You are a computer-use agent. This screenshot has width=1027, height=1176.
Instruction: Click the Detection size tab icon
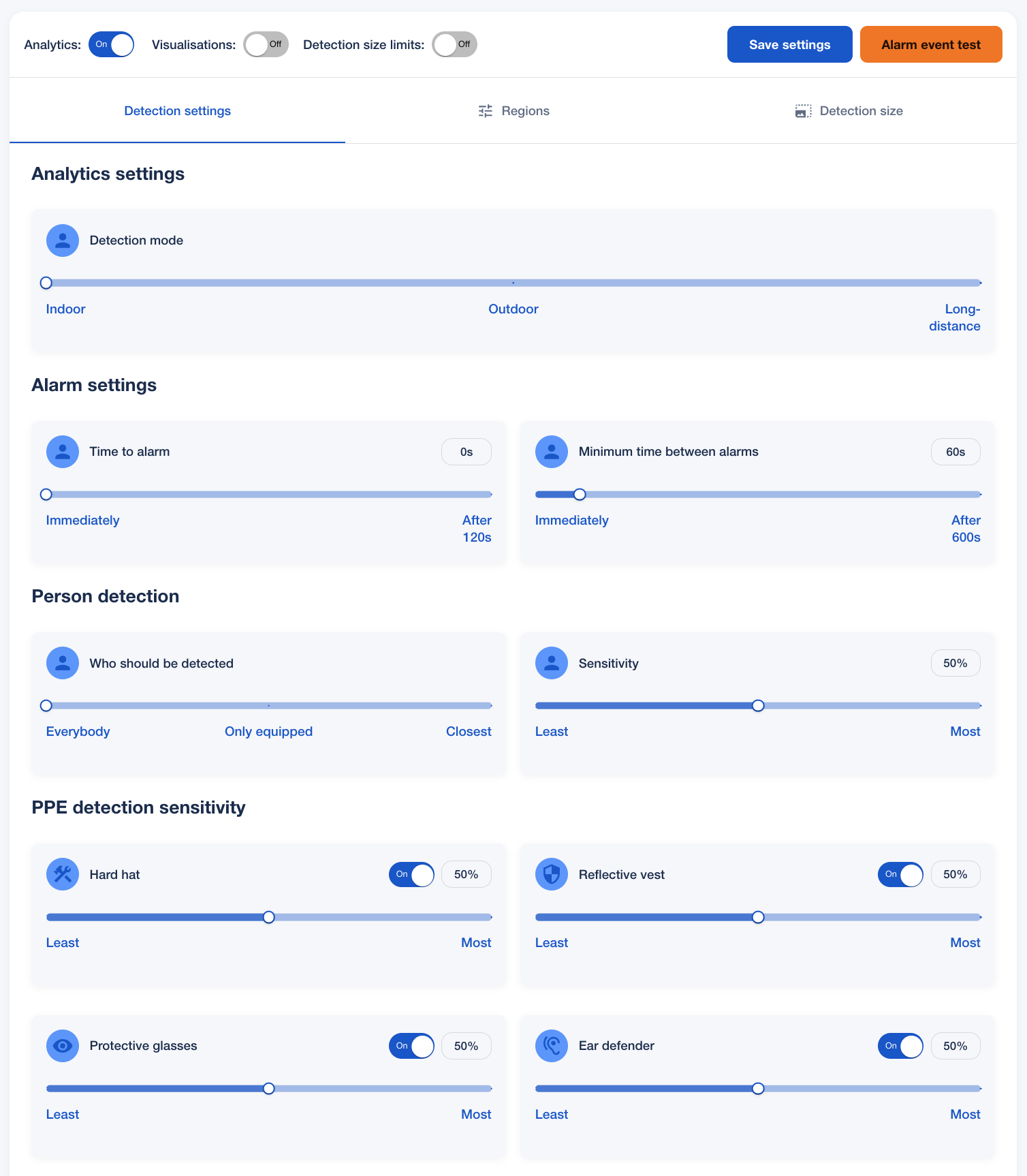(x=803, y=111)
